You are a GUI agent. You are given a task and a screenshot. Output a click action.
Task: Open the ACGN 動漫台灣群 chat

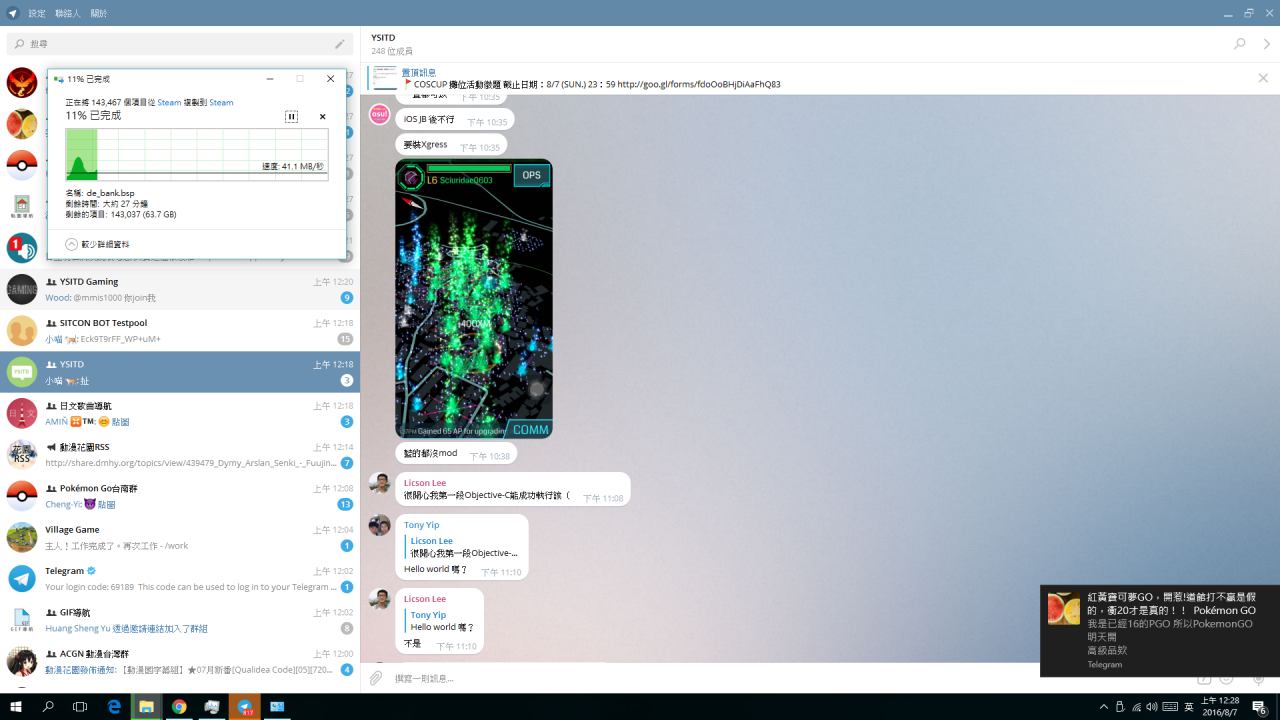click(x=180, y=661)
